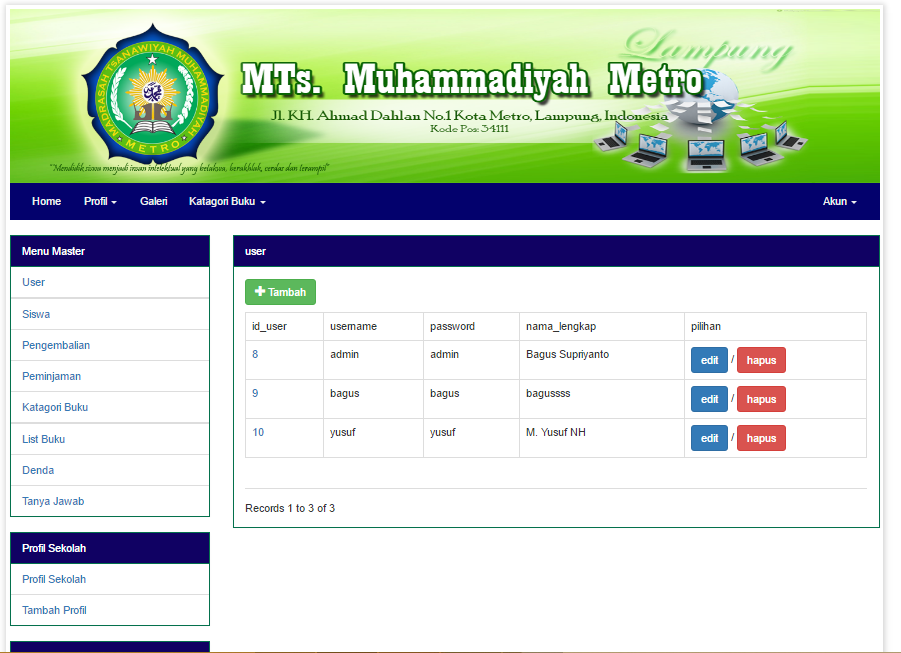Open List Buku in the sidebar

[x=110, y=439]
